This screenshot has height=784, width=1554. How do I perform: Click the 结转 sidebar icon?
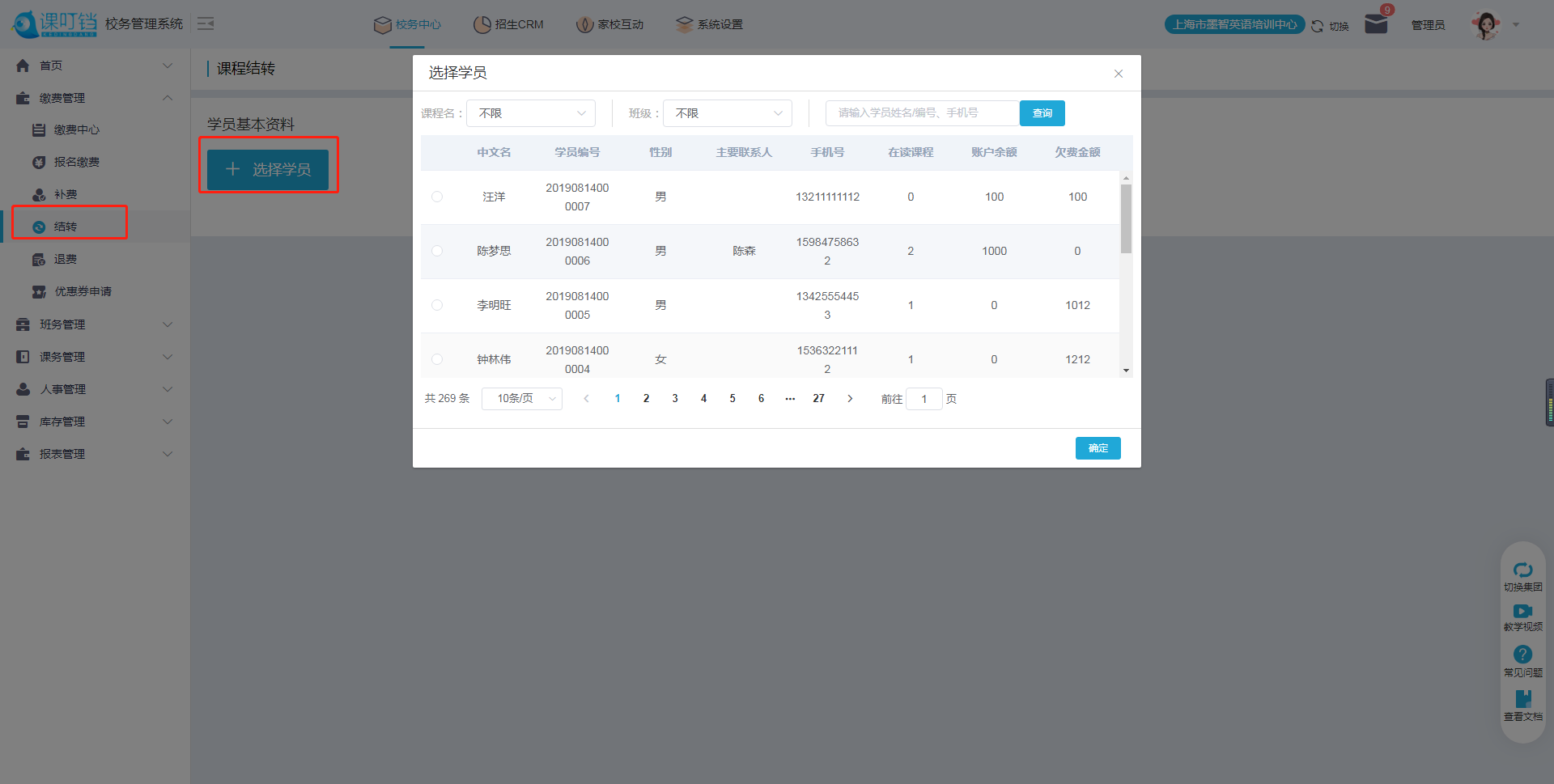click(x=39, y=227)
